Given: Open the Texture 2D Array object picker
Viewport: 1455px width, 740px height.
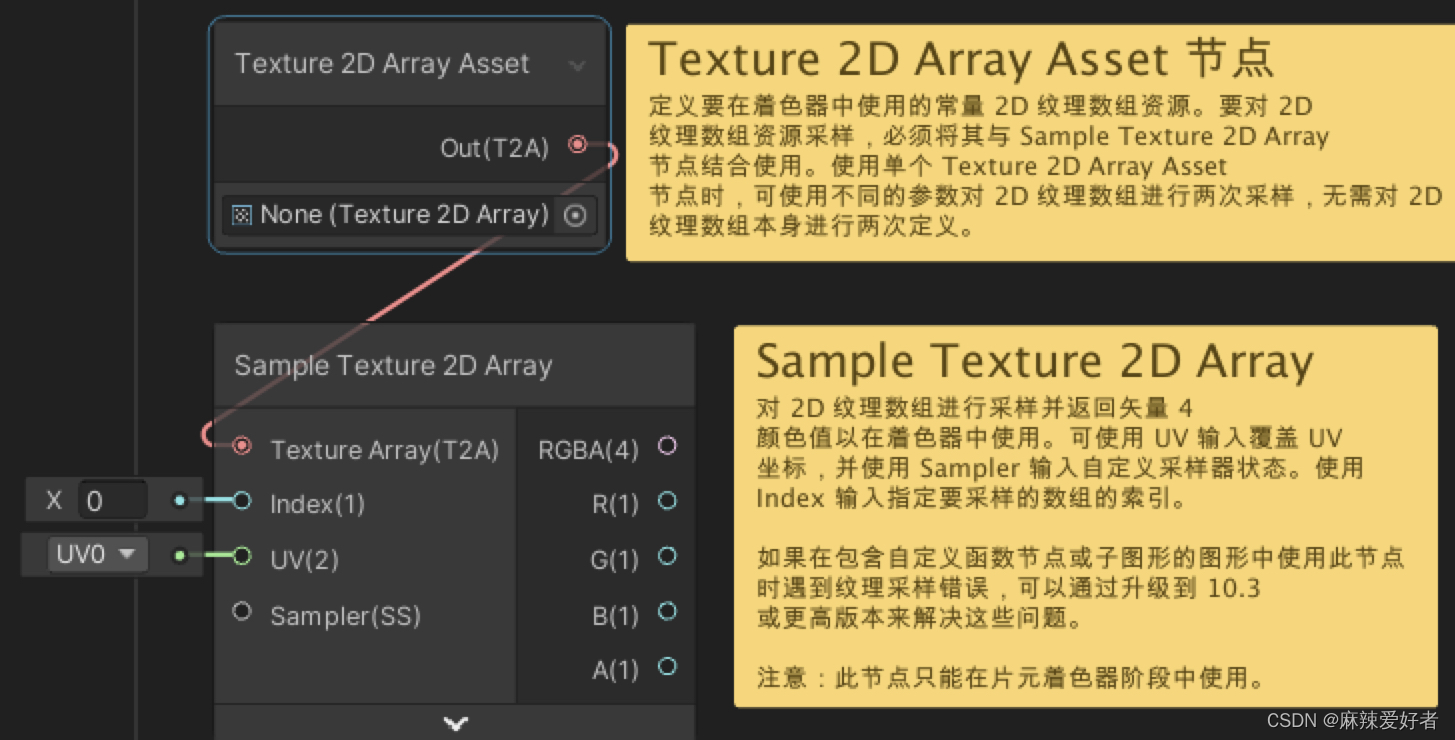Looking at the screenshot, I should click(575, 215).
